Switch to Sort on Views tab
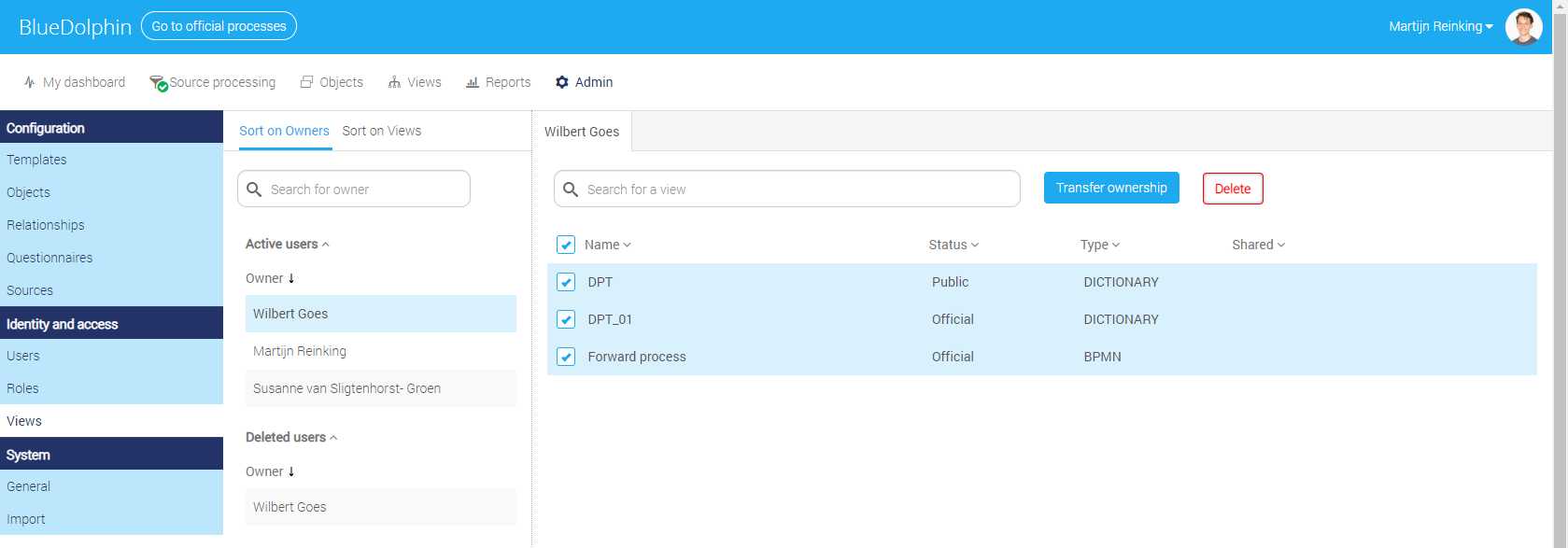The width and height of the screenshot is (1568, 548). point(382,131)
